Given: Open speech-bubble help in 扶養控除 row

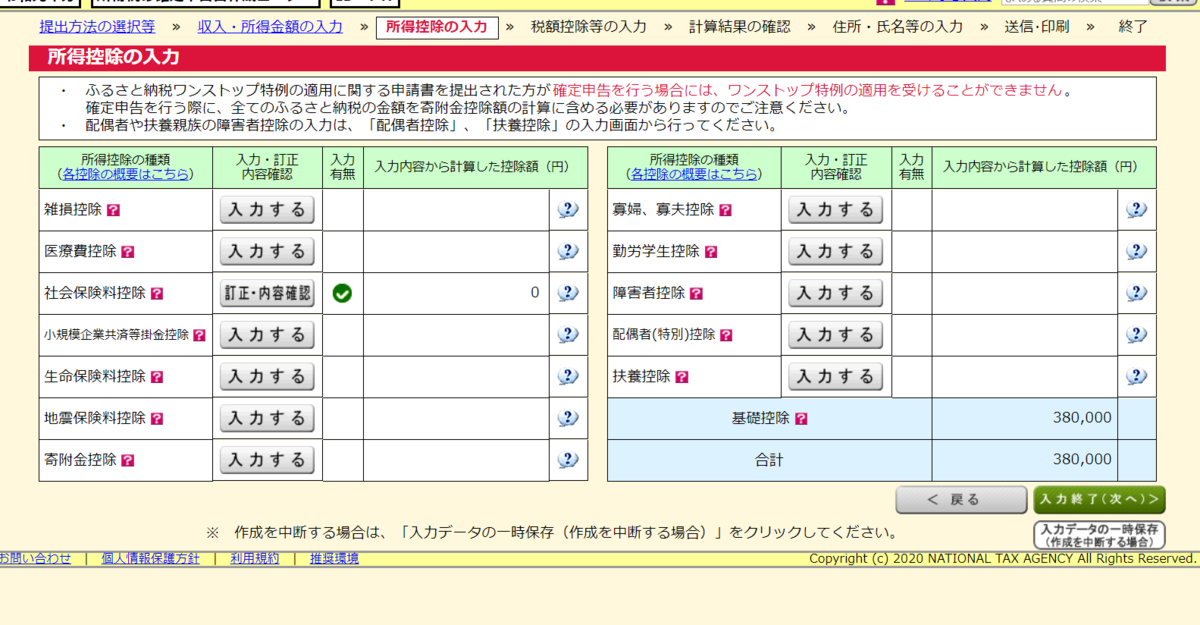Looking at the screenshot, I should pos(1136,377).
